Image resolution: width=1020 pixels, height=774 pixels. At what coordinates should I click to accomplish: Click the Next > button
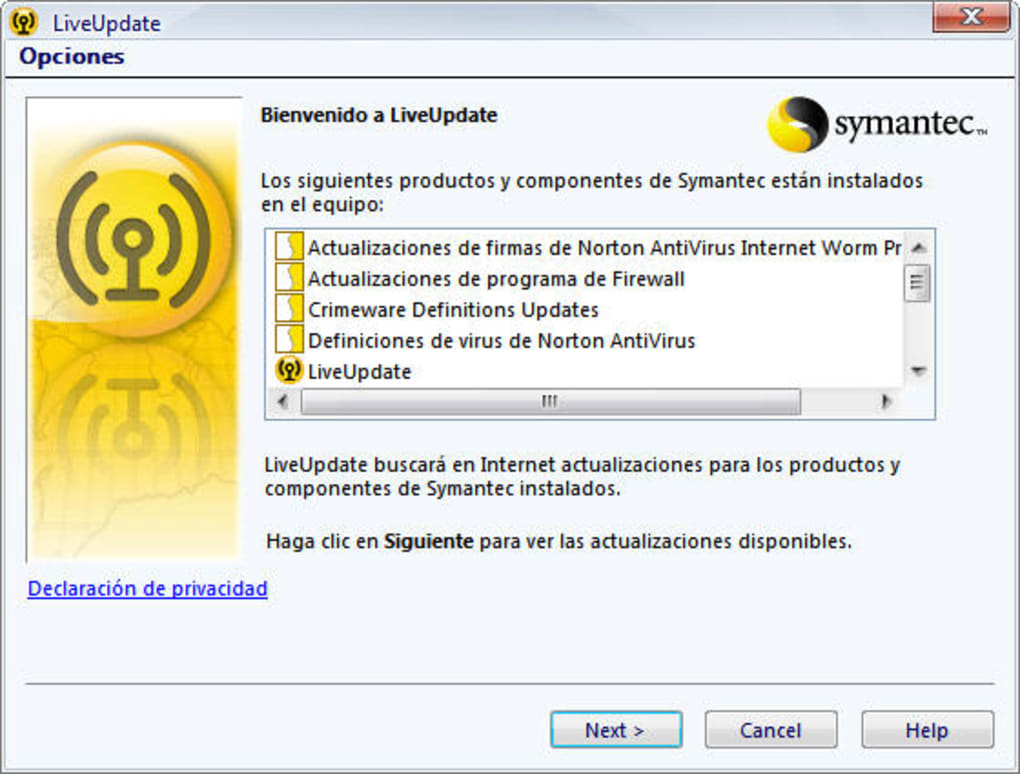616,730
